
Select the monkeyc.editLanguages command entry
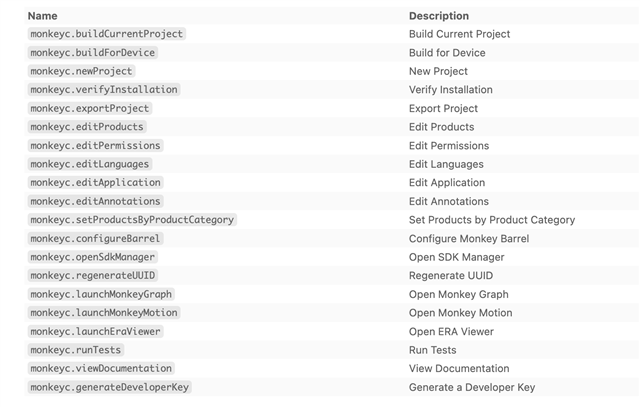(90, 164)
